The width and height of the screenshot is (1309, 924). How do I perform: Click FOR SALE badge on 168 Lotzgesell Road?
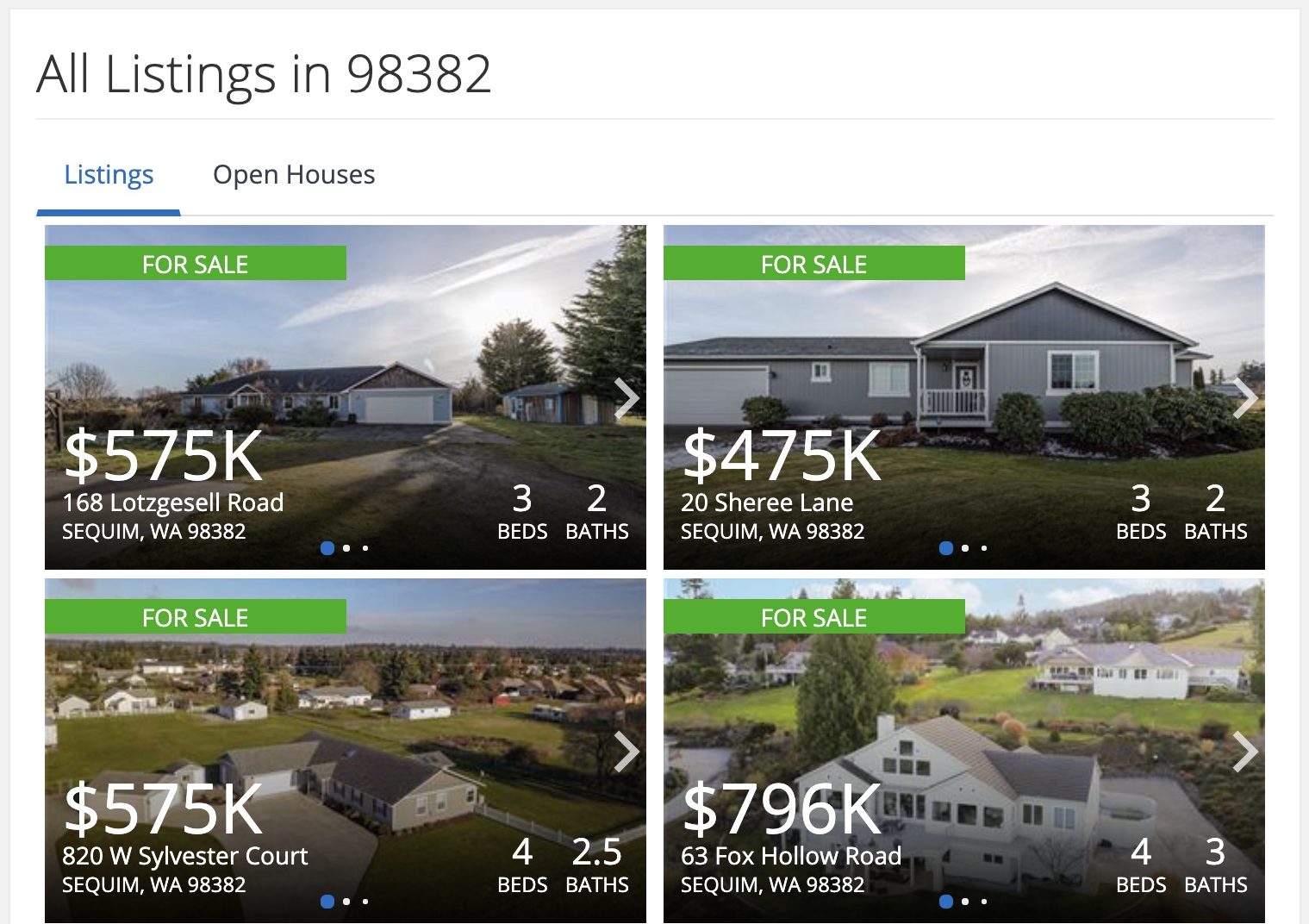point(196,263)
